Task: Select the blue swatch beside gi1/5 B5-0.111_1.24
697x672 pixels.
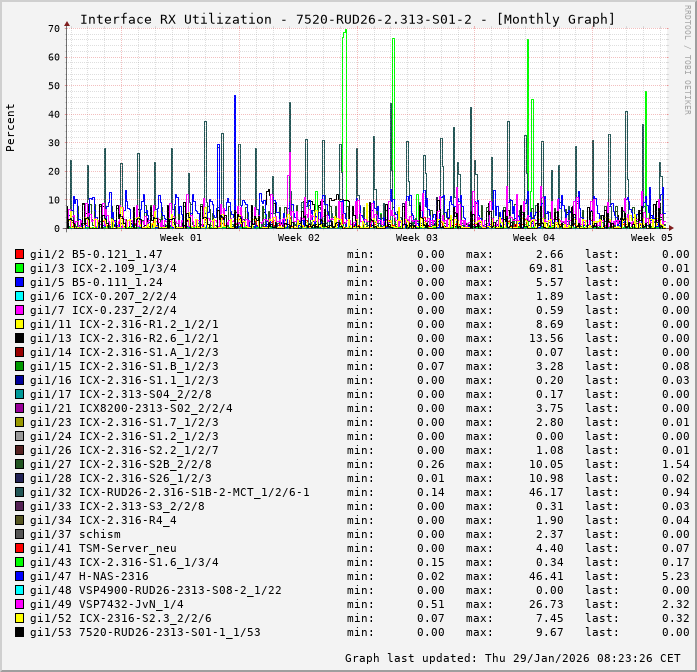Action: pyautogui.click(x=19, y=282)
